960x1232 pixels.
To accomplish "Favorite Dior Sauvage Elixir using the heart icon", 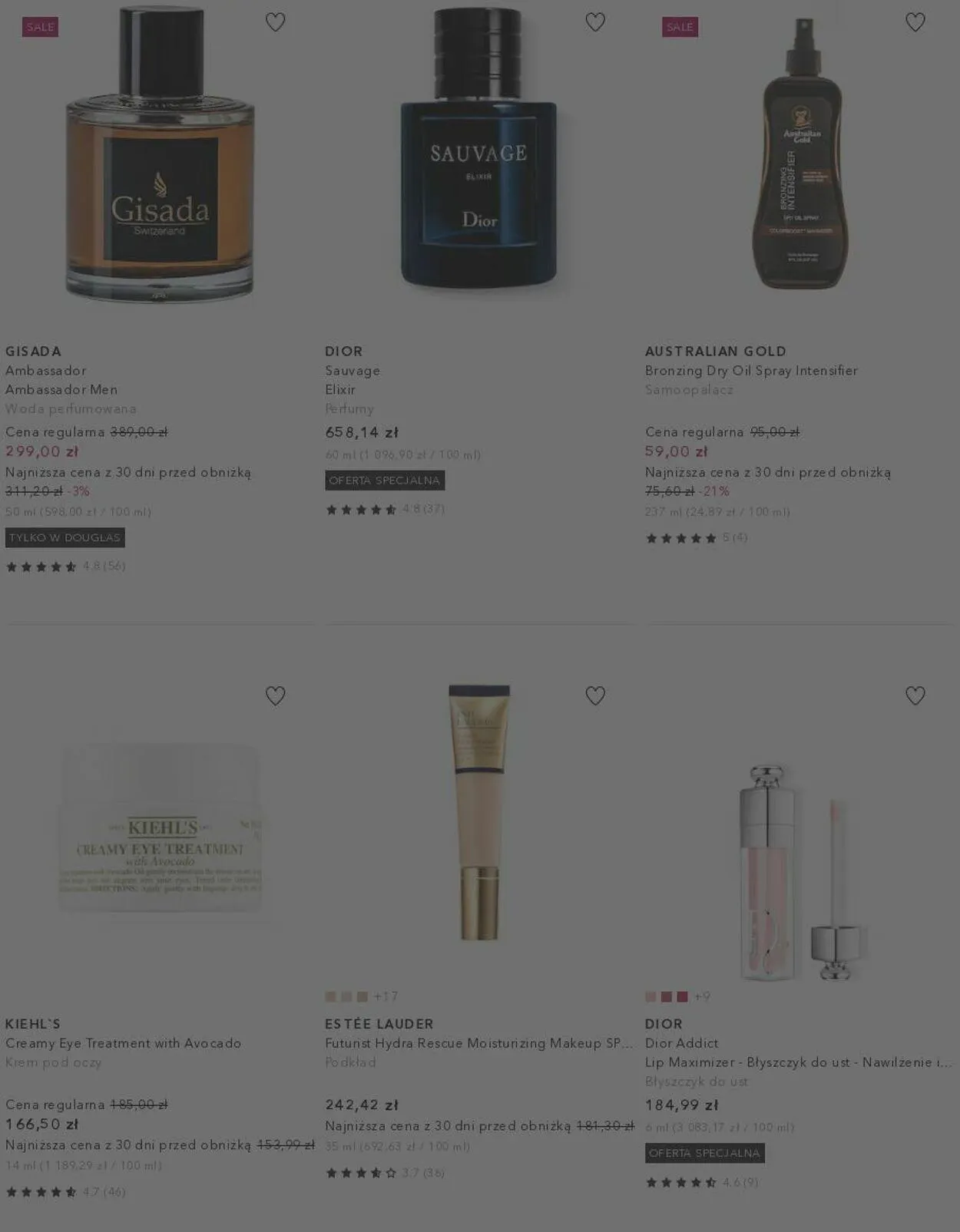I will [x=595, y=22].
